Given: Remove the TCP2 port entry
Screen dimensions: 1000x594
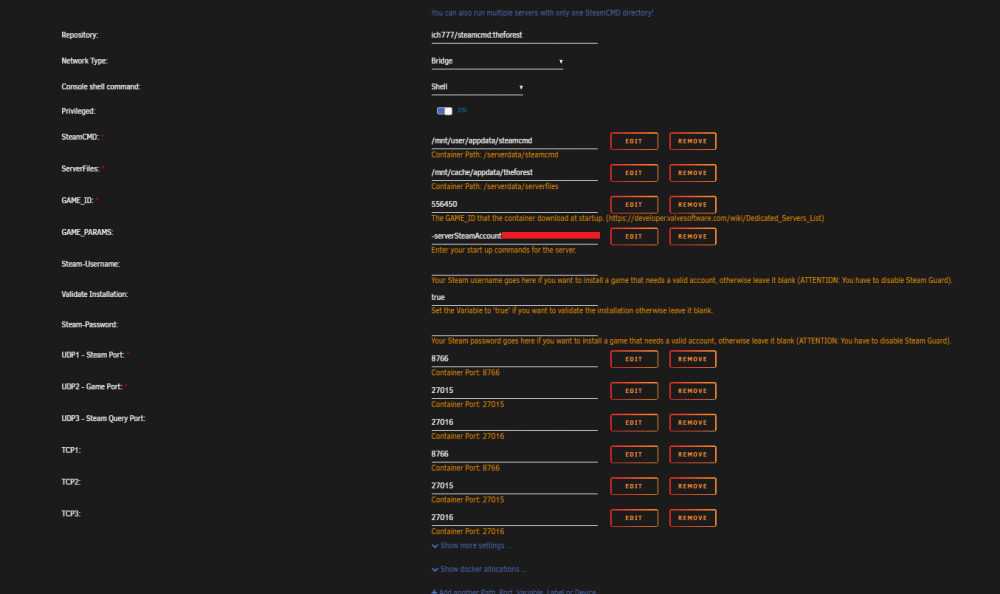Looking at the screenshot, I should point(693,486).
